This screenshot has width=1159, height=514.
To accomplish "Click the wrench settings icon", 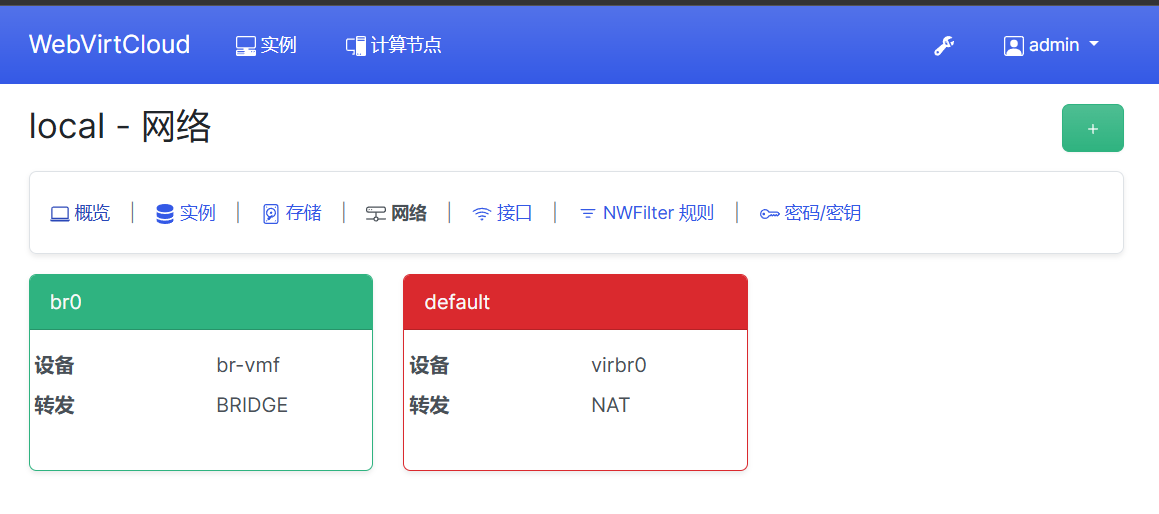I will [x=943, y=46].
